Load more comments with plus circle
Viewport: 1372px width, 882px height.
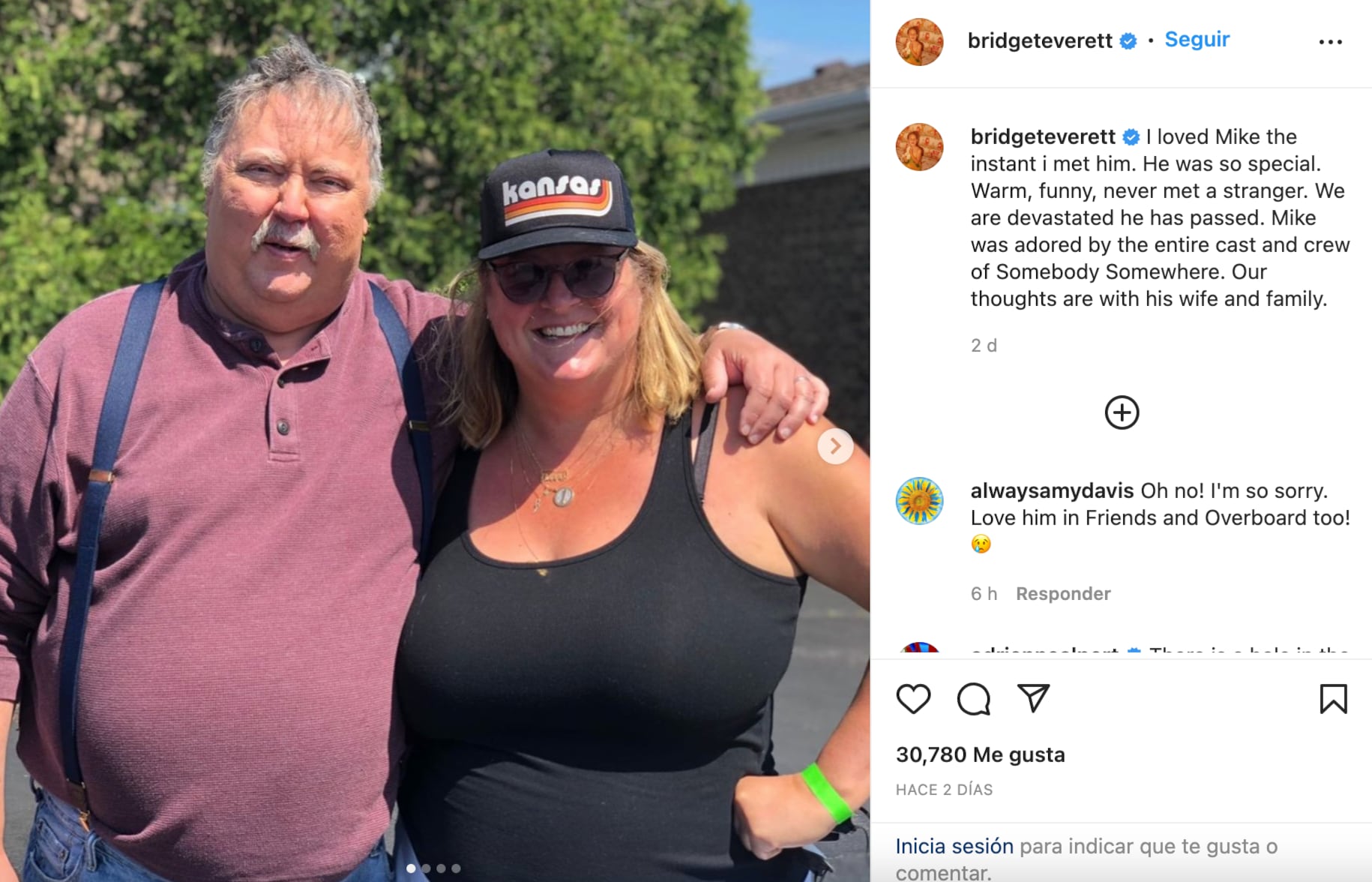pyautogui.click(x=1122, y=412)
